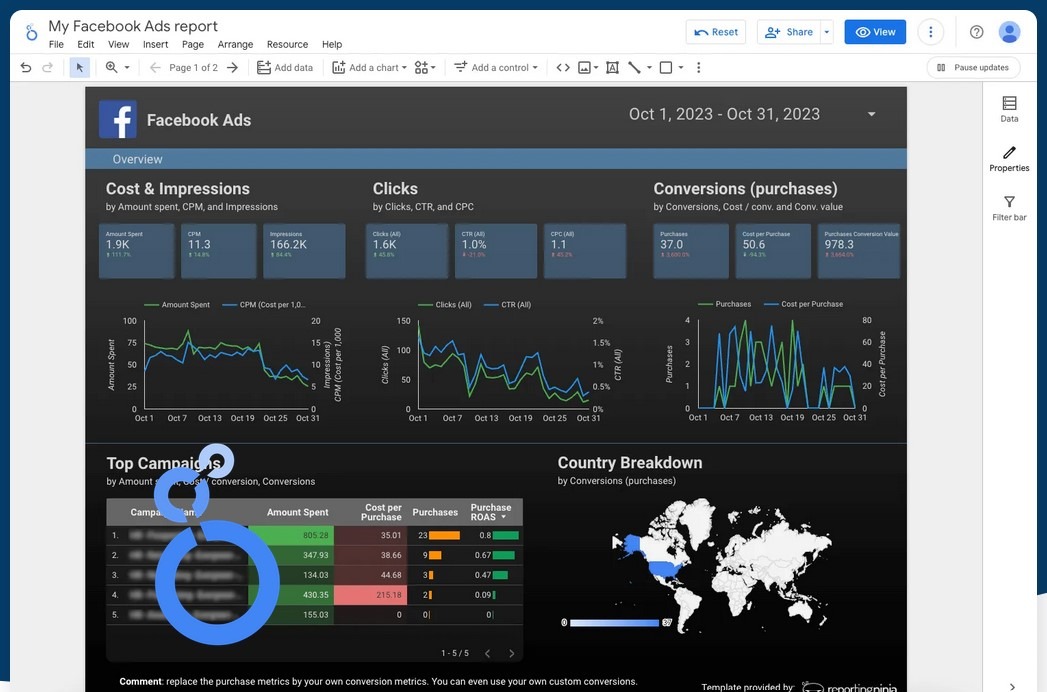This screenshot has width=1047, height=692.
Task: Select the Clicks (All) scorecard
Action: [407, 250]
